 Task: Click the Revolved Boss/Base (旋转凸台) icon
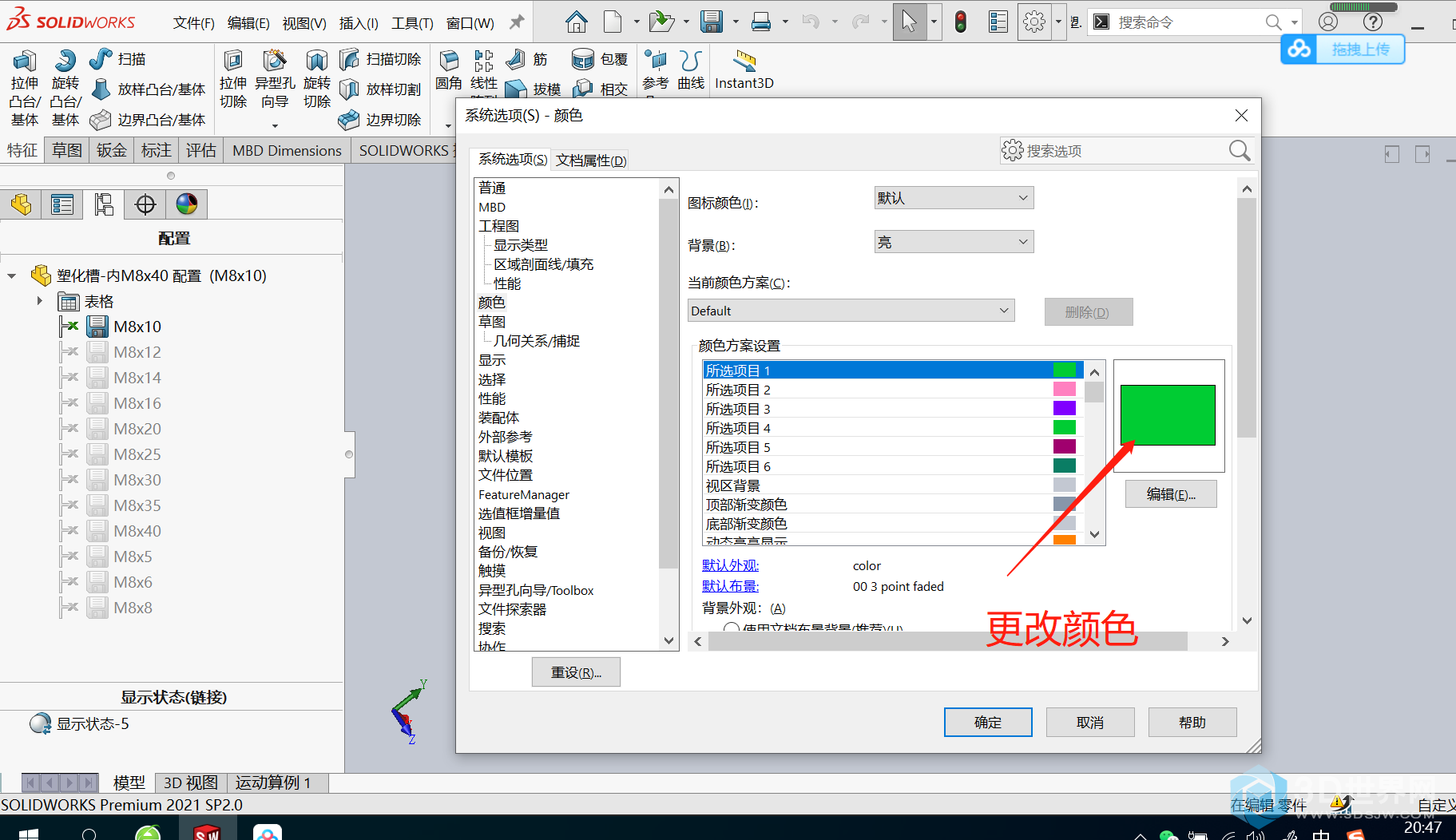(65, 61)
